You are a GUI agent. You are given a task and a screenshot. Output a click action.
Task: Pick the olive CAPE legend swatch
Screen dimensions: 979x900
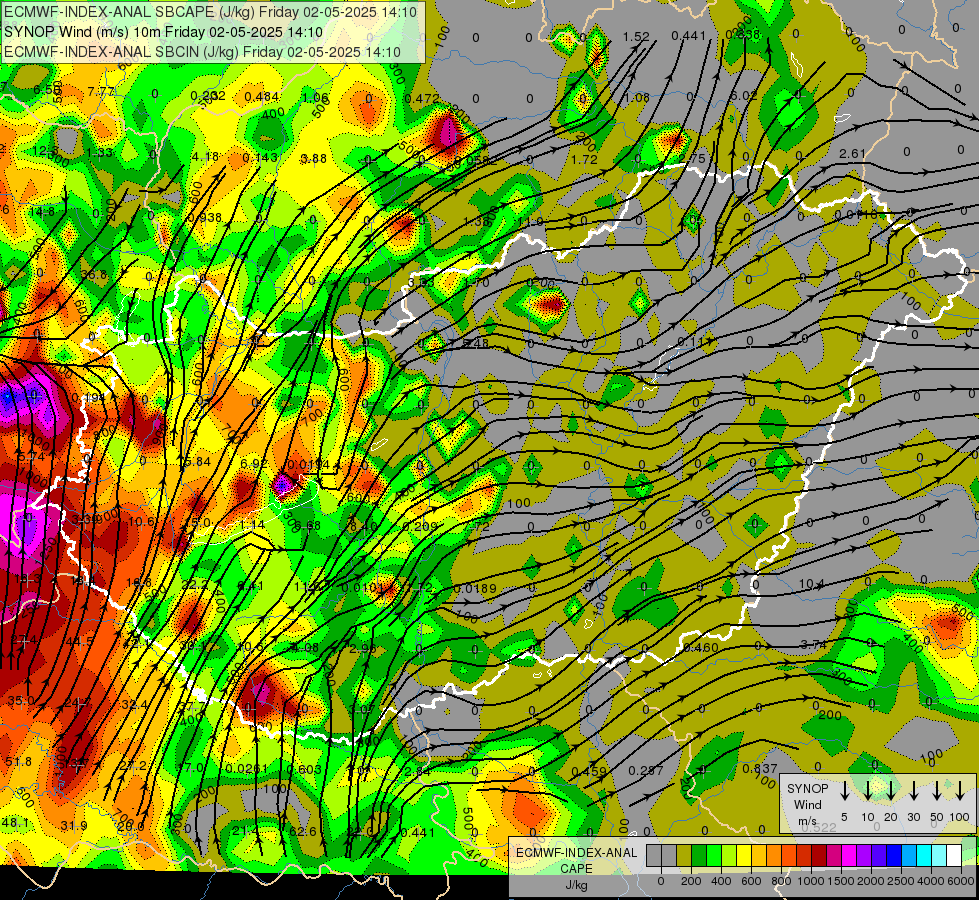click(684, 856)
